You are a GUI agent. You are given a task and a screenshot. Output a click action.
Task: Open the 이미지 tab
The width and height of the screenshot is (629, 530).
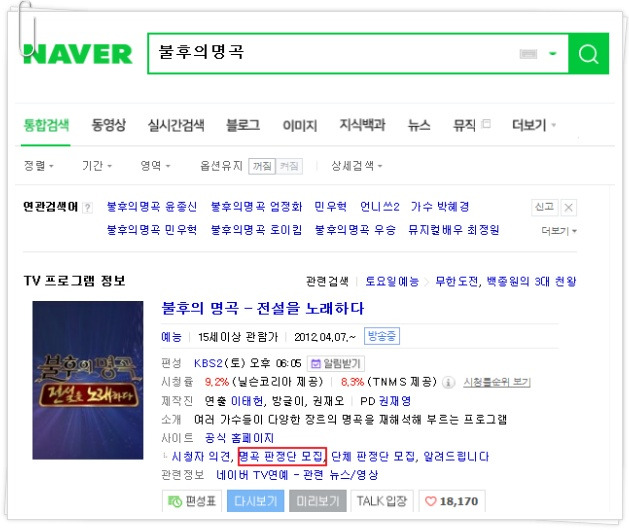[300, 125]
